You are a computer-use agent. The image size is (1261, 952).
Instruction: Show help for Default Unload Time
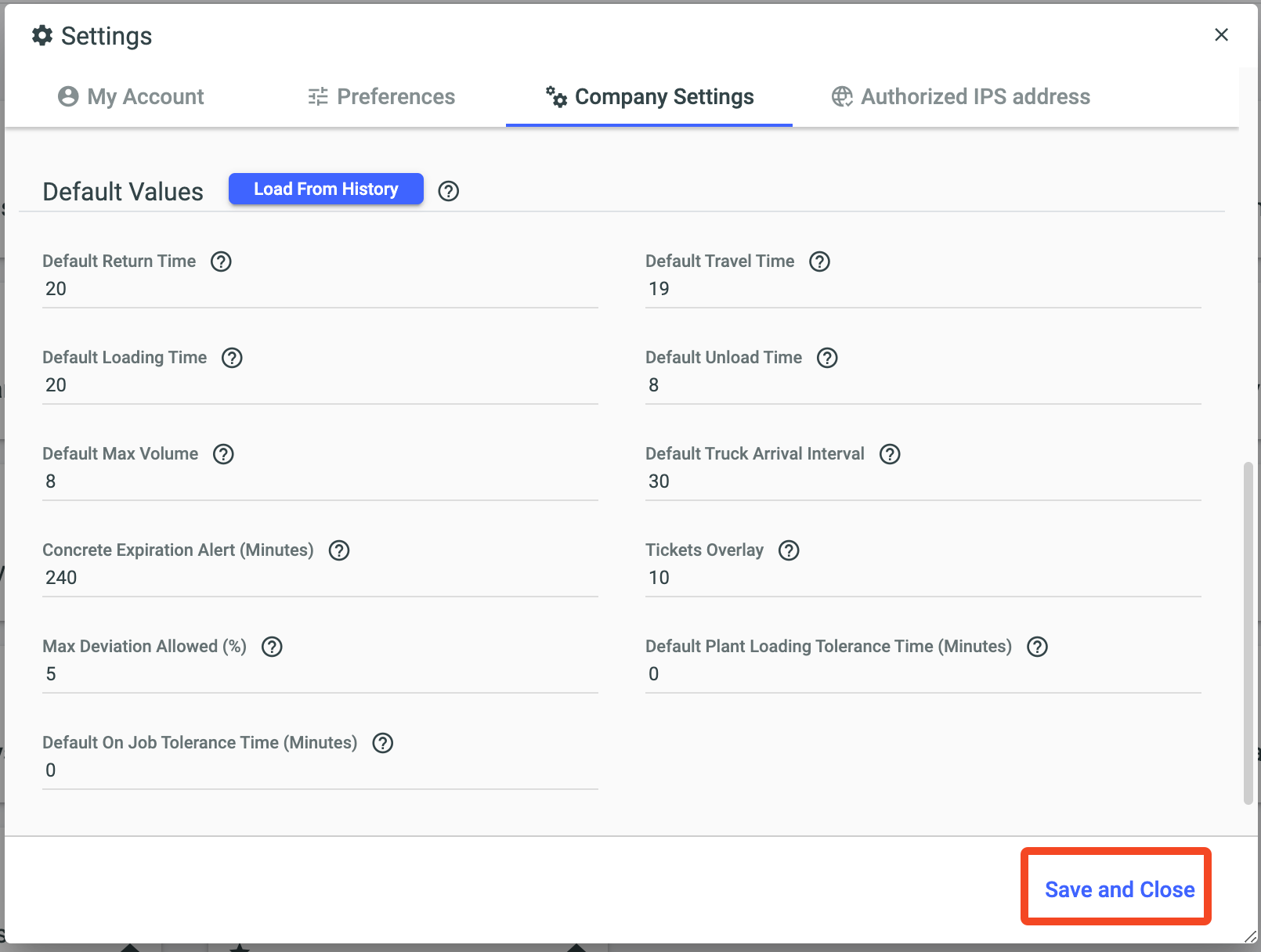(x=827, y=358)
